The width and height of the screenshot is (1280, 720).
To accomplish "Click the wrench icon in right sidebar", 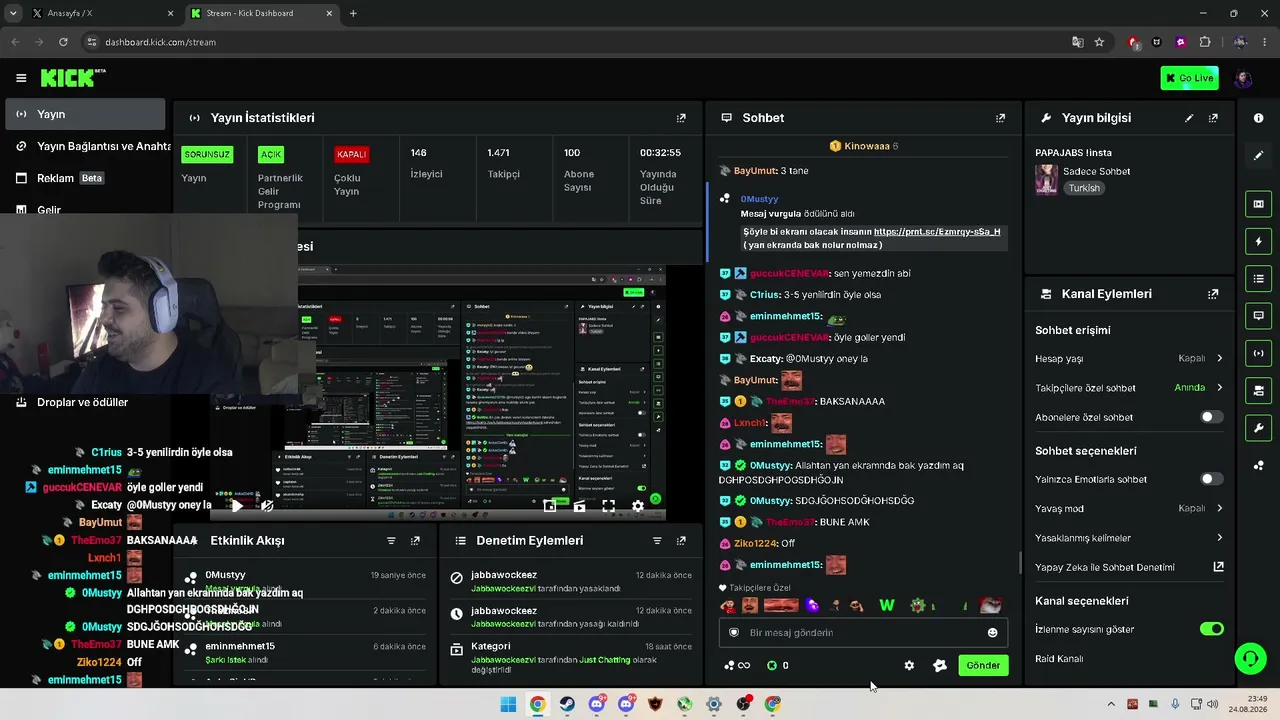I will pyautogui.click(x=1258, y=428).
